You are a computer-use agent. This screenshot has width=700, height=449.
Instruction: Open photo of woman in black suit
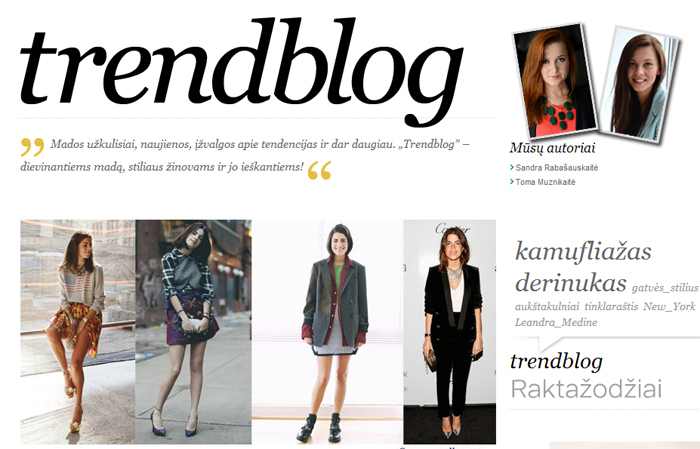point(450,331)
